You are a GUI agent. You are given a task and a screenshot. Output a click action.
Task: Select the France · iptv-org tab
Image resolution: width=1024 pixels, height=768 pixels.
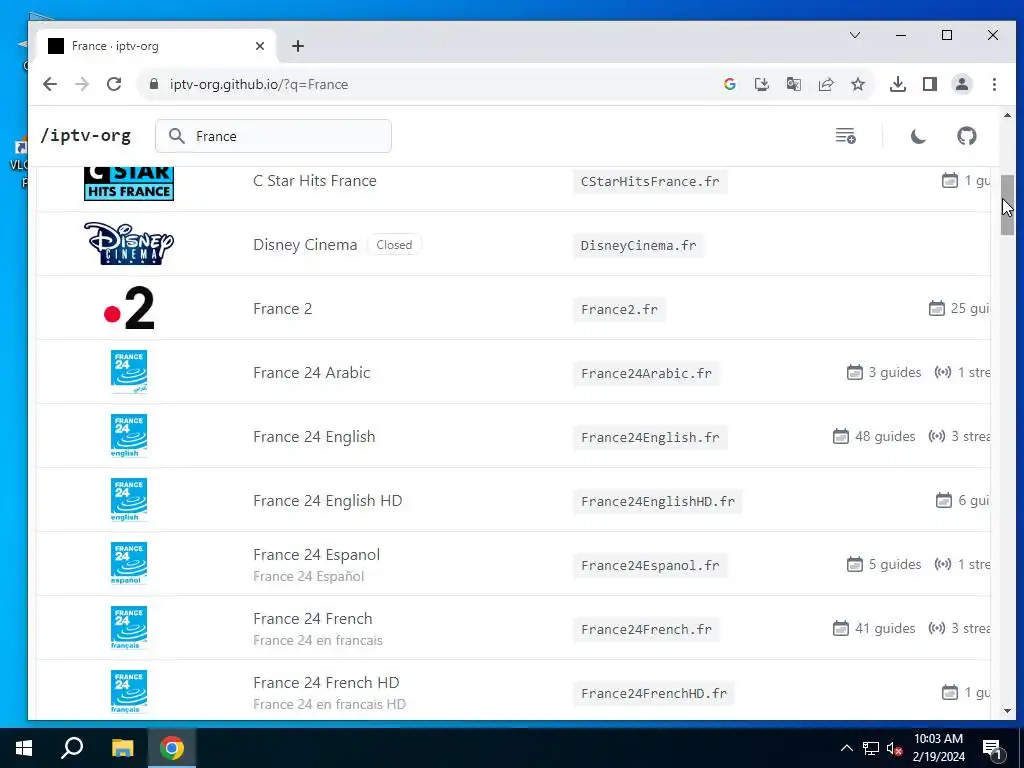click(155, 46)
